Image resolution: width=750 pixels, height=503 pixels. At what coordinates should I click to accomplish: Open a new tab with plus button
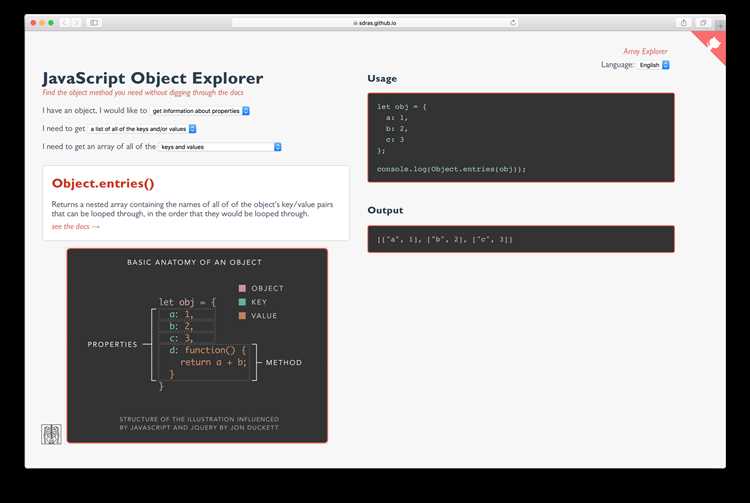coord(719,25)
